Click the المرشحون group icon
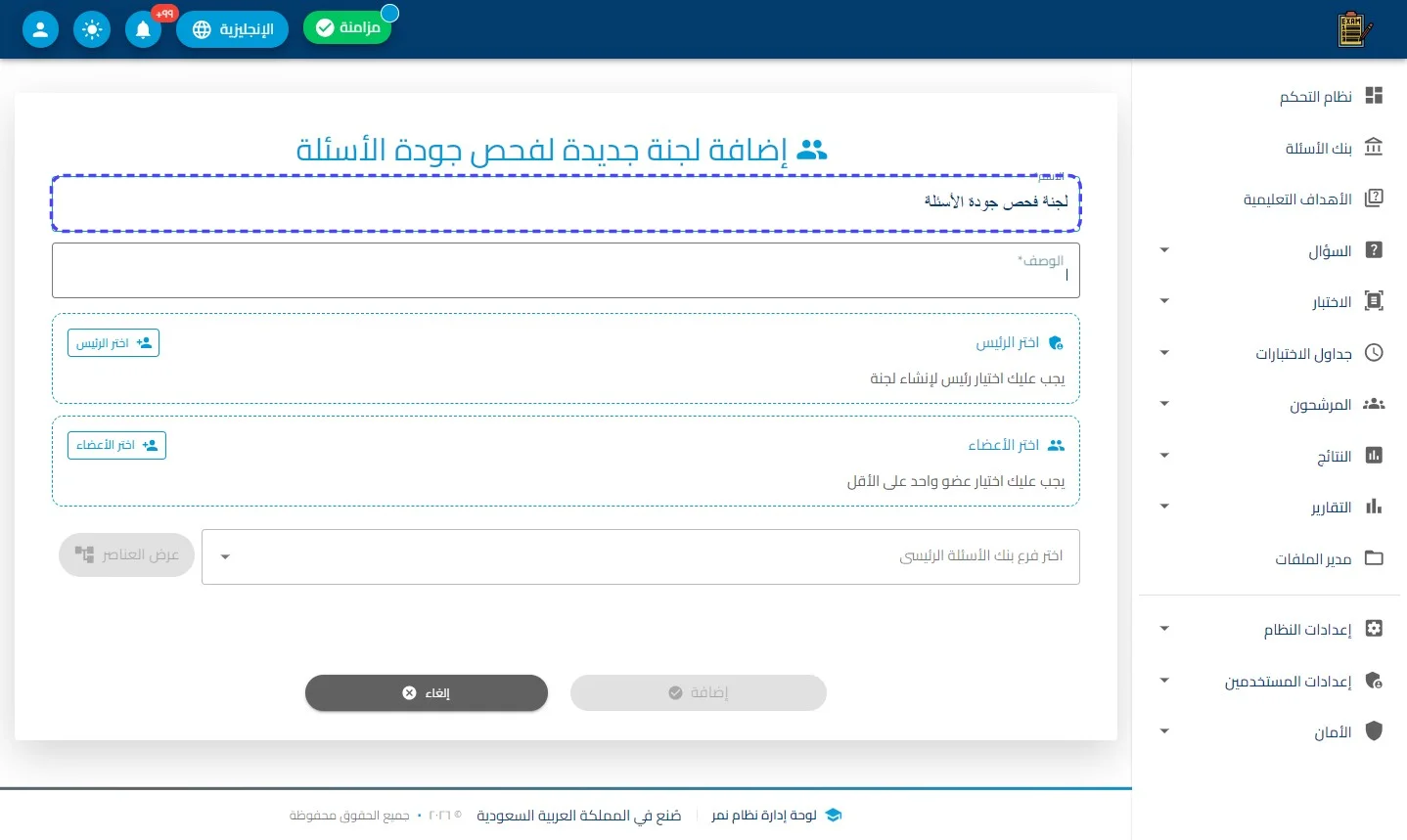This screenshot has width=1407, height=840. pyautogui.click(x=1374, y=404)
